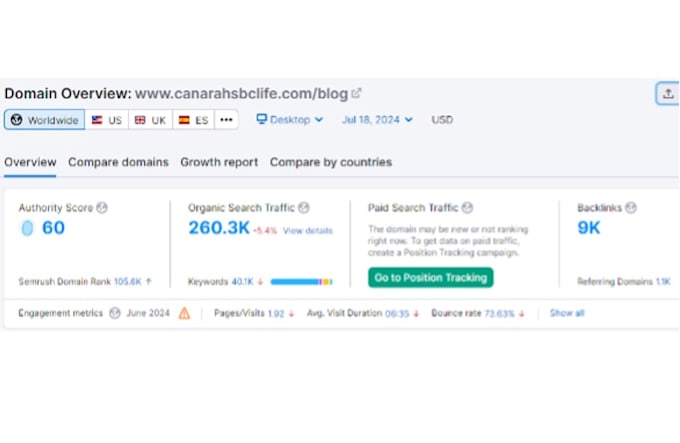This screenshot has height=443, width=680.
Task: Click info icon beside Engagement metrics
Action: (114, 313)
